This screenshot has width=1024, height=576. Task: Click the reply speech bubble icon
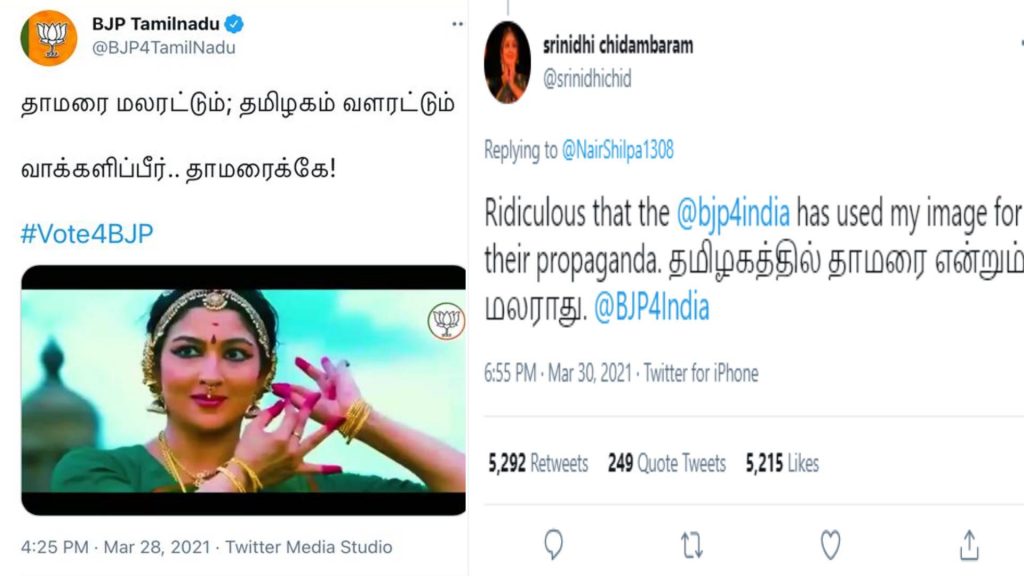(x=553, y=544)
